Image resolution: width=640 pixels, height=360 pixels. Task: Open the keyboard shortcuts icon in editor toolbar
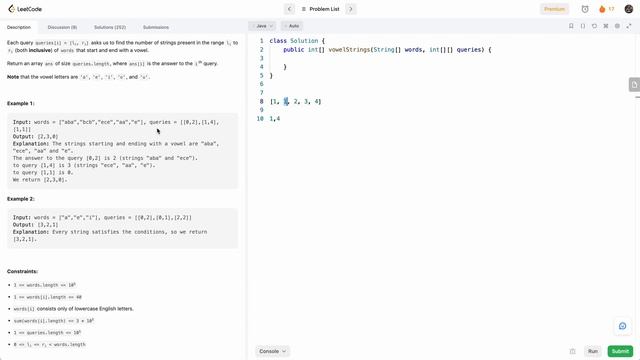pyautogui.click(x=606, y=26)
